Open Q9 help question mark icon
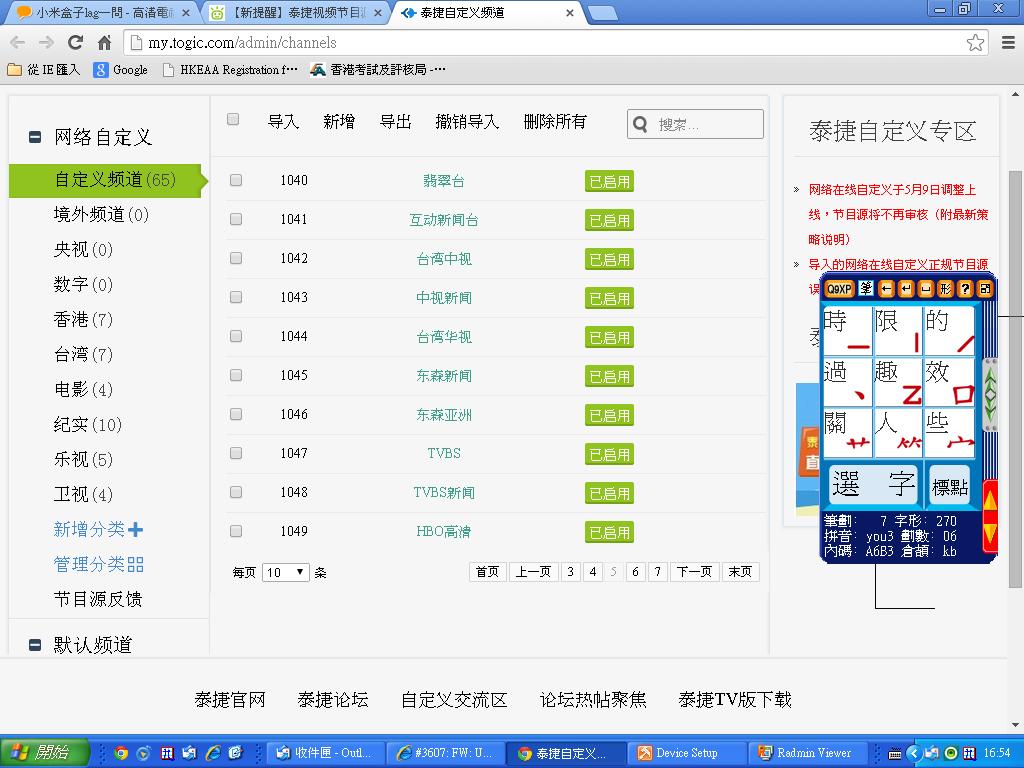This screenshot has height=768, width=1024. click(965, 289)
